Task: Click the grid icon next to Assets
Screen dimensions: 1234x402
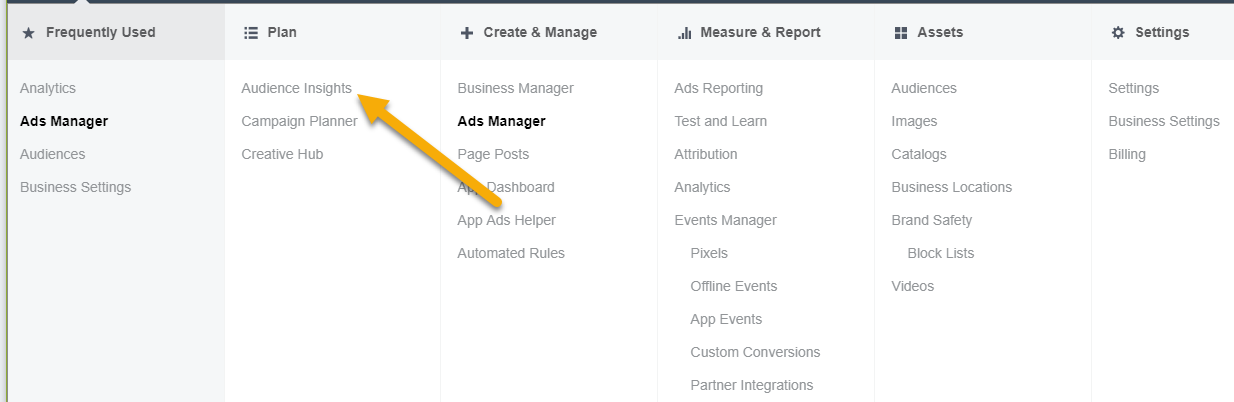Action: 901,33
